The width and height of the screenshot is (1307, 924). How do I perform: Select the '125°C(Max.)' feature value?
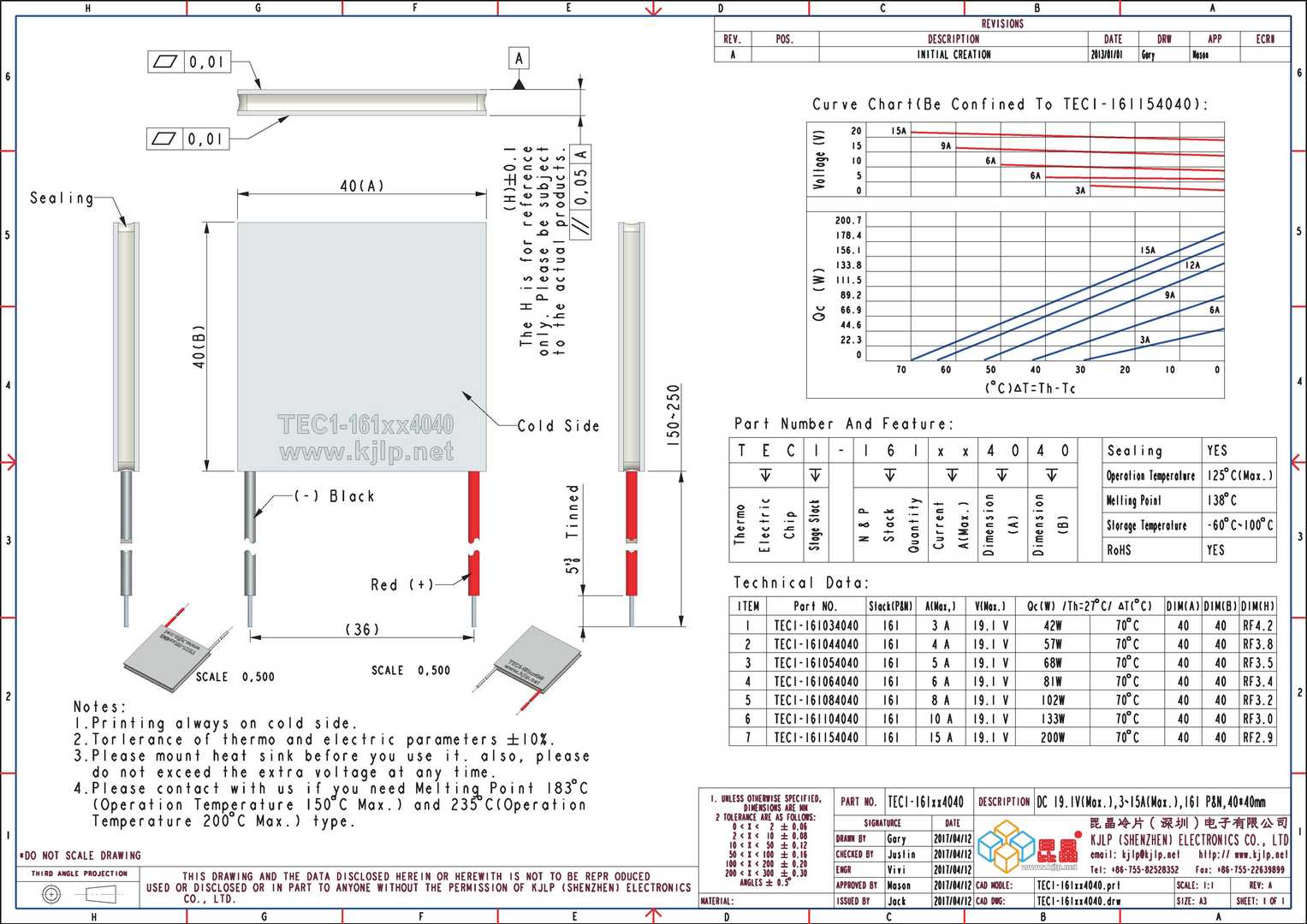1239,476
